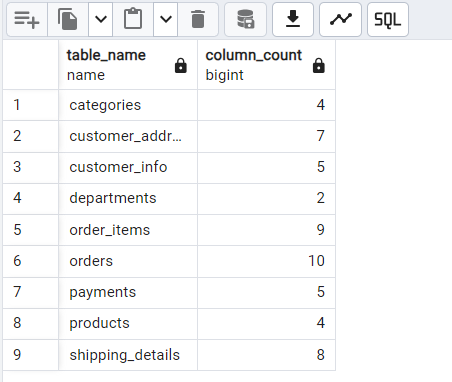Click the Add row icon
452x382 pixels.
click(27, 19)
